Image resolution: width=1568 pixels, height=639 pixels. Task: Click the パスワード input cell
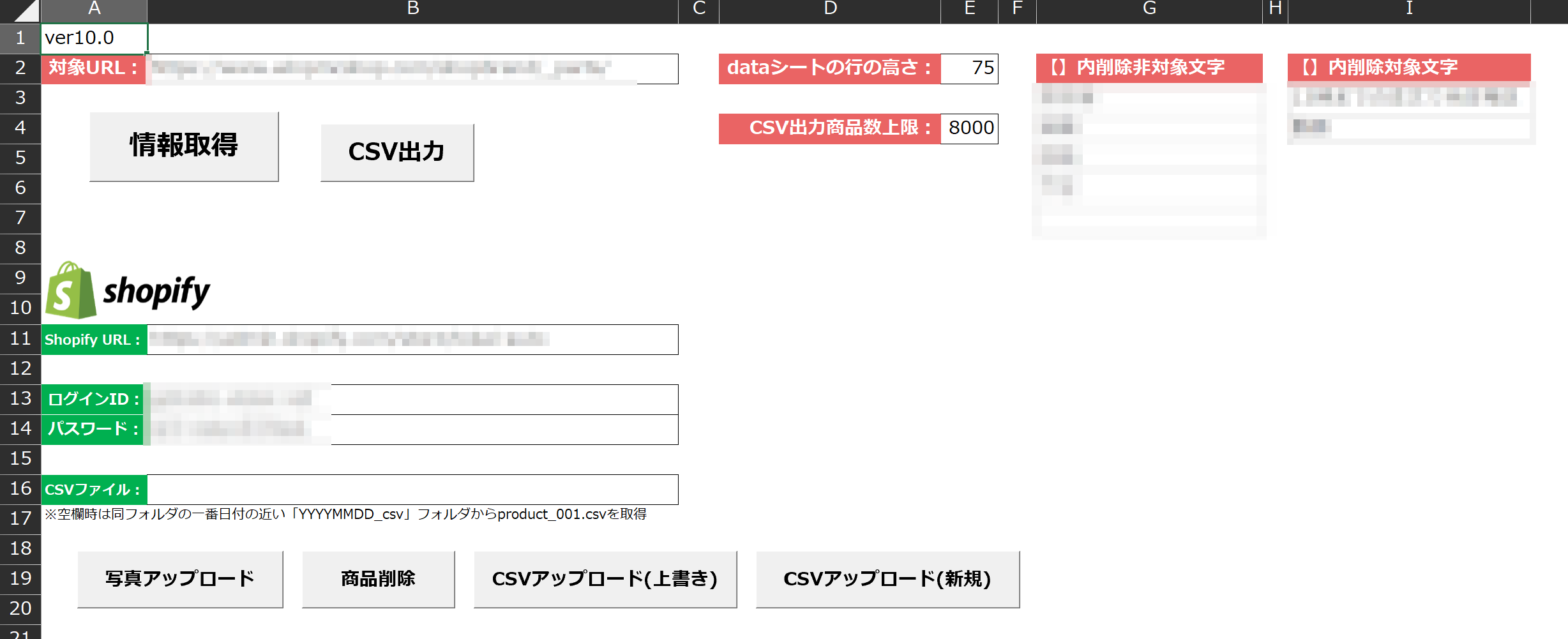click(412, 430)
